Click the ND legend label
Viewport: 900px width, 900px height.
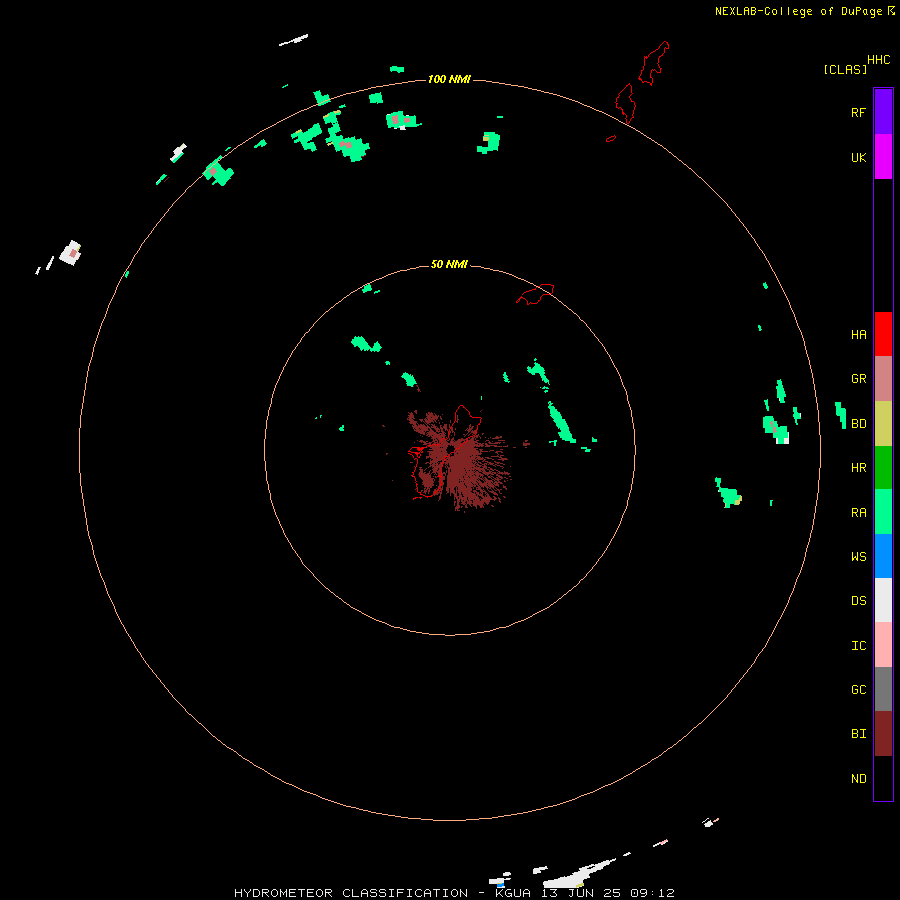point(858,779)
